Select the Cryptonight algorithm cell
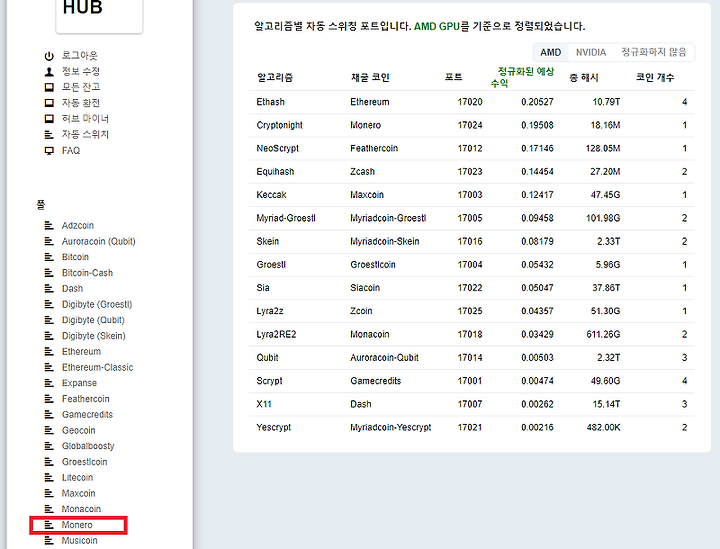The width and height of the screenshot is (720, 549). click(279, 125)
